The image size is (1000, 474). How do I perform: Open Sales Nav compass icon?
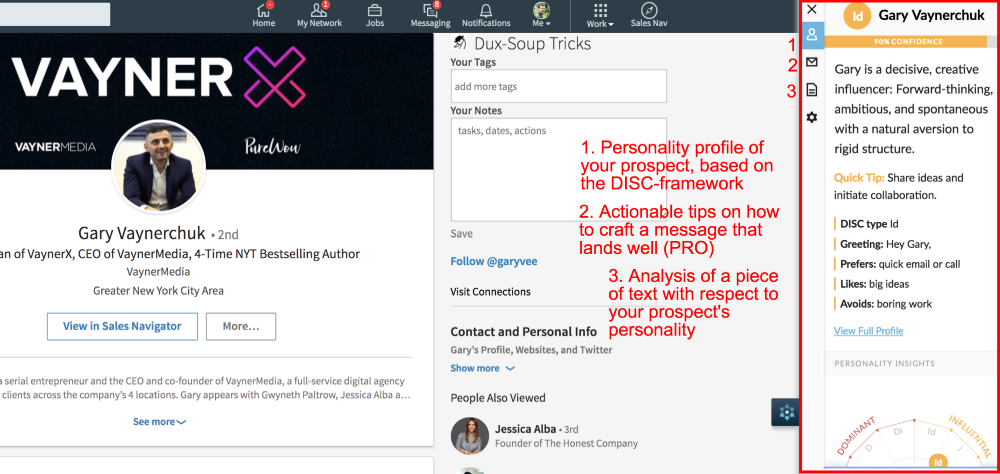[649, 15]
